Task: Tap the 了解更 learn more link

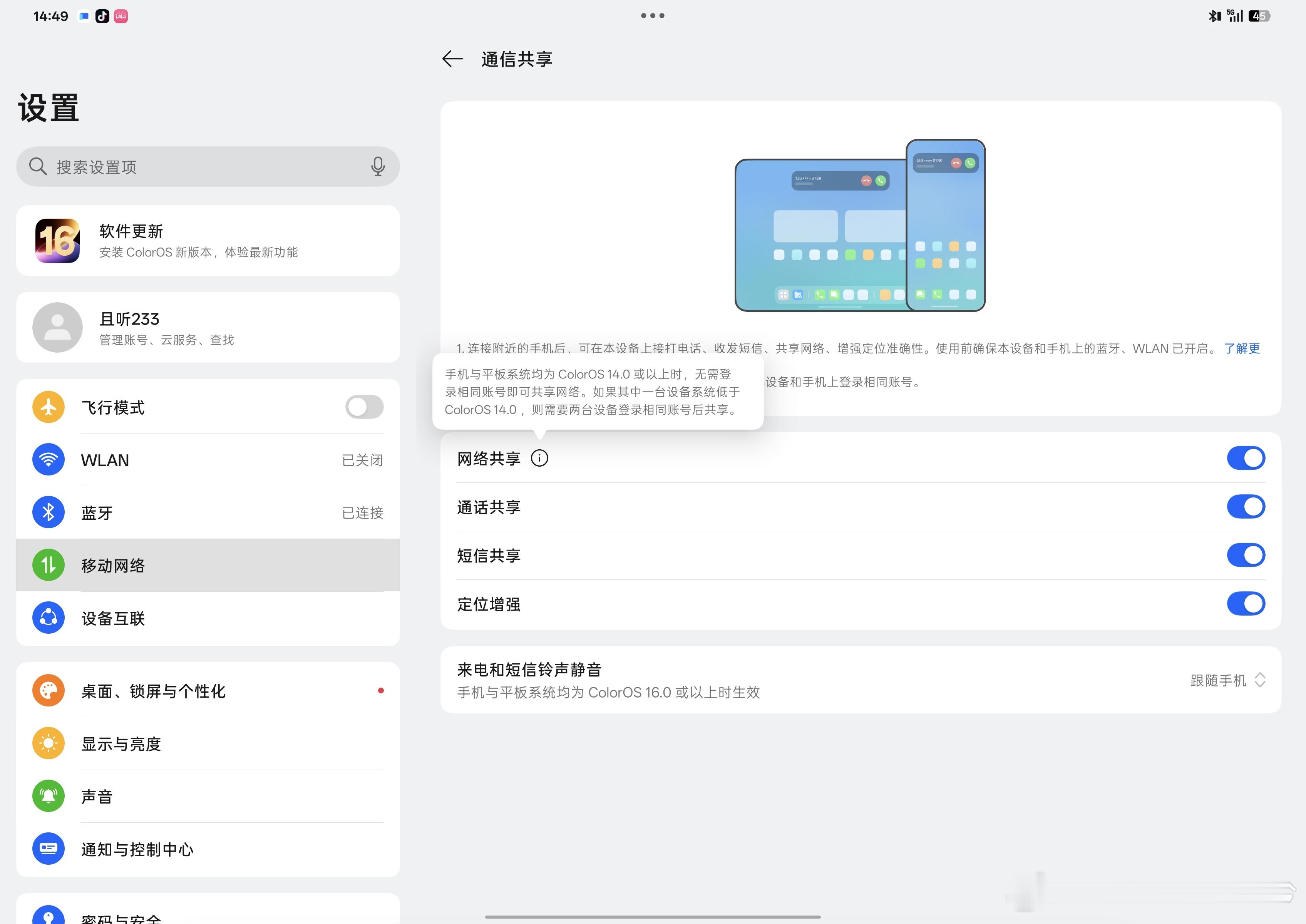Action: (1242, 349)
